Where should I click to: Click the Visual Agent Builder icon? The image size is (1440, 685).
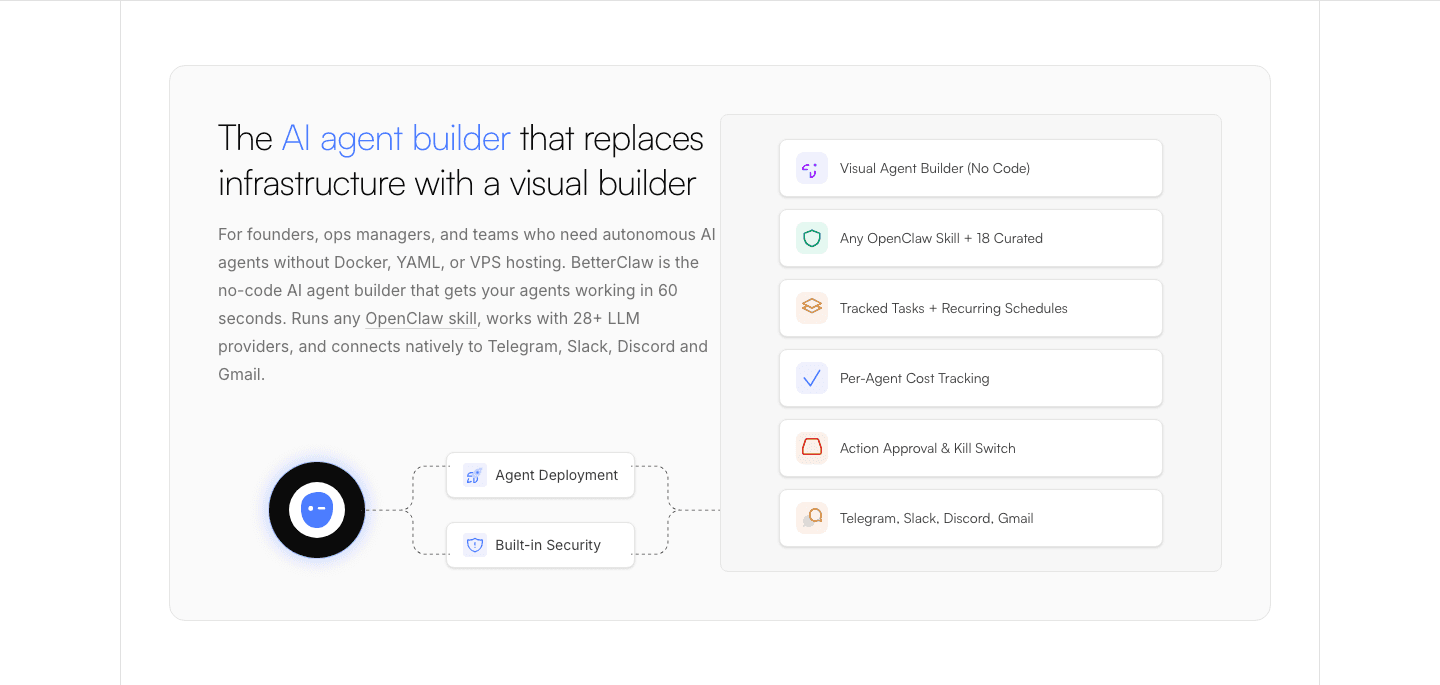[x=812, y=168]
